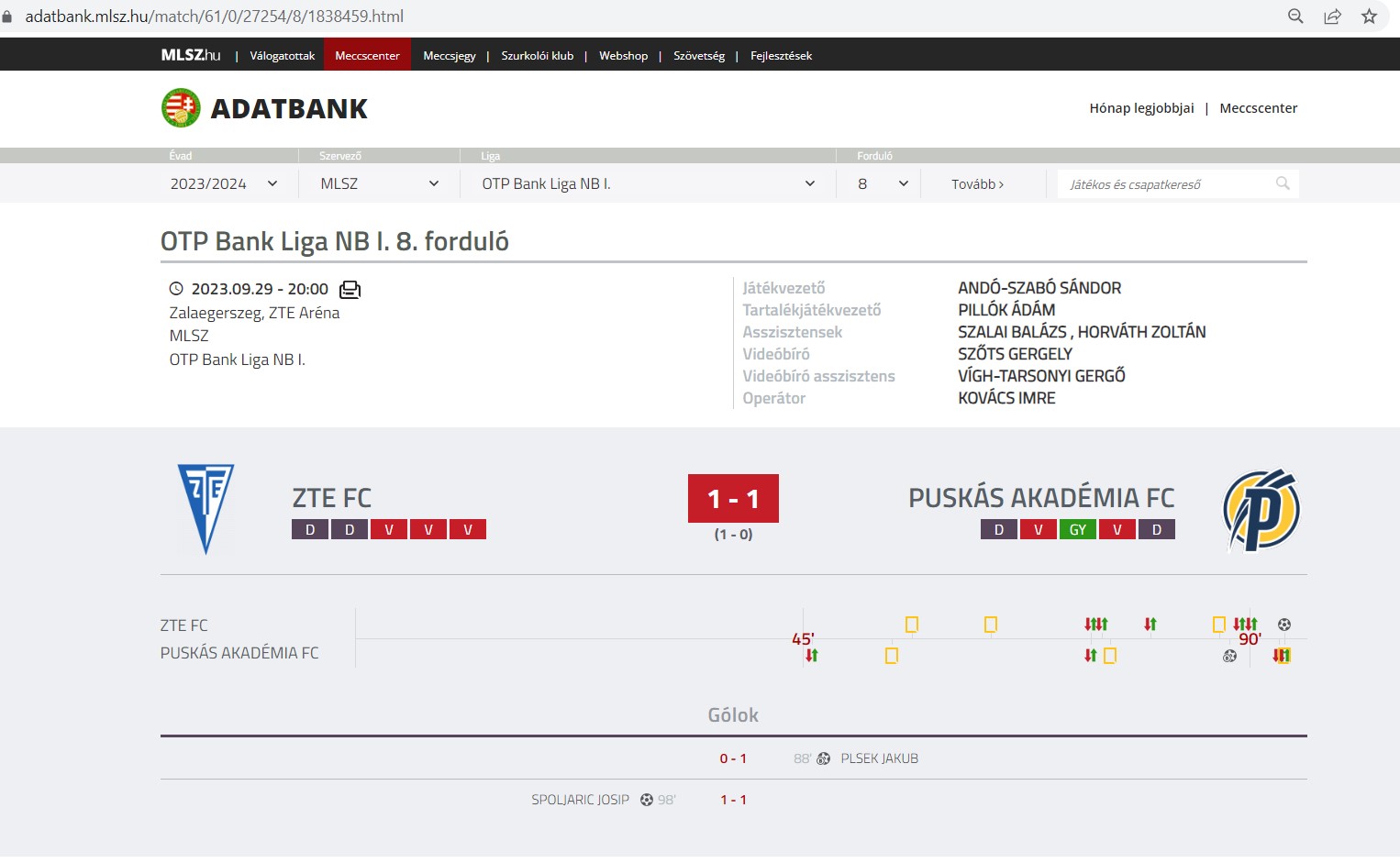Open the Hónap legjobbjai link
Viewport: 1400px width, 863px height.
click(x=1142, y=108)
